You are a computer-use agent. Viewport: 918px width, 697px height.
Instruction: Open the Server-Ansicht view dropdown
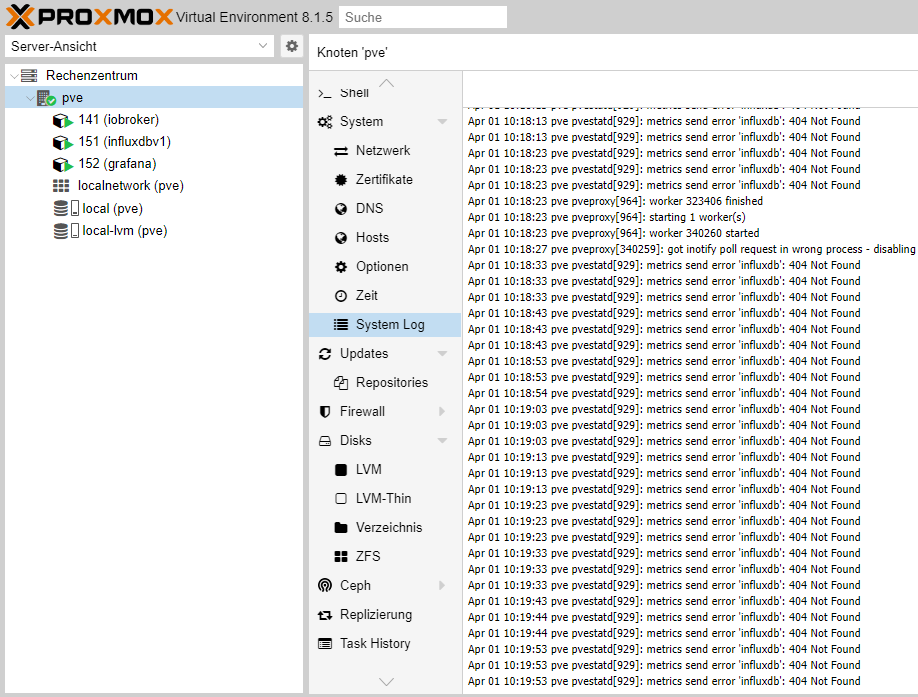[x=139, y=46]
